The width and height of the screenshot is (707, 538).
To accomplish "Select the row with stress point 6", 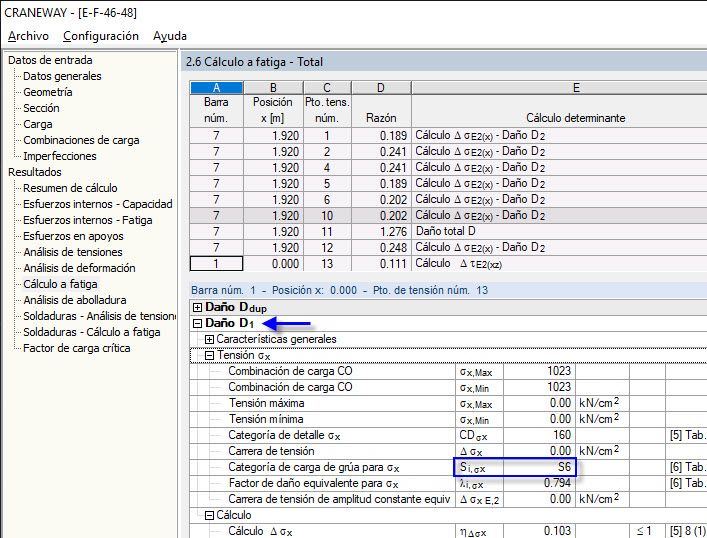I will [448, 200].
